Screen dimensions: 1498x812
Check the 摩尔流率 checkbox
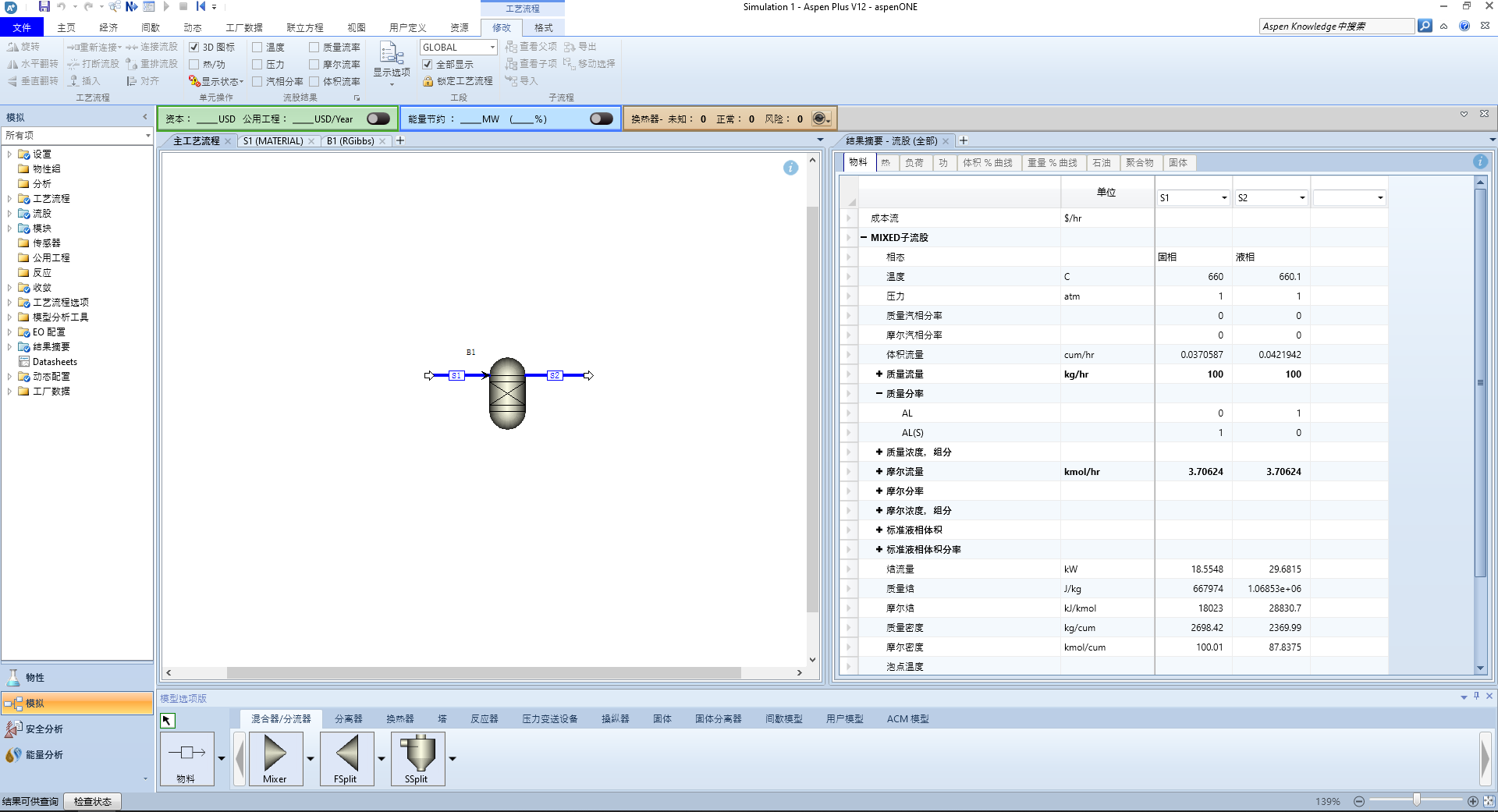[x=314, y=65]
